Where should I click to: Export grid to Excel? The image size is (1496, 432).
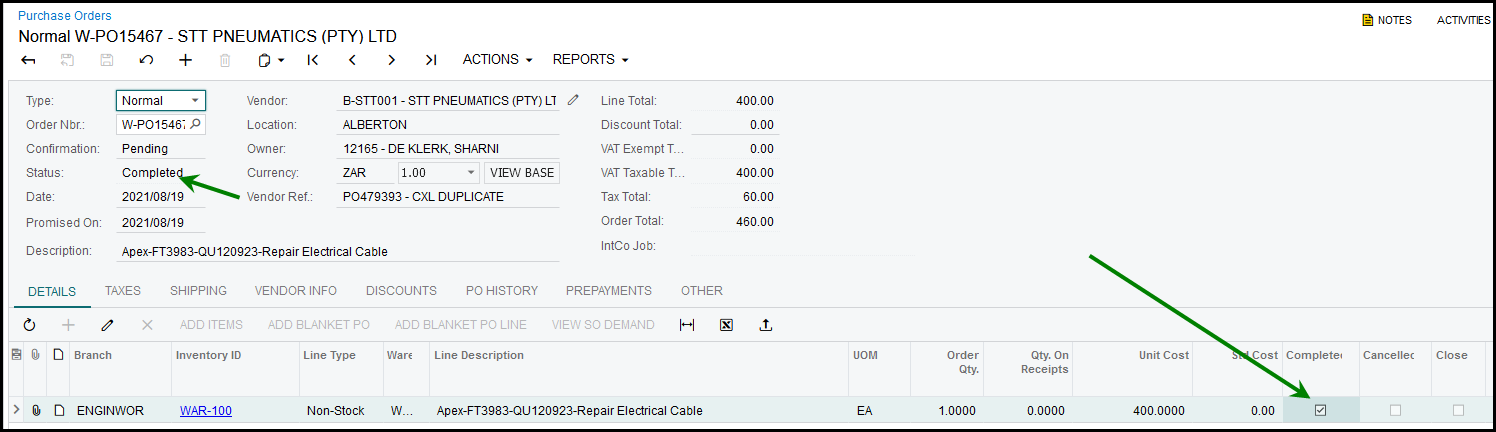(727, 325)
